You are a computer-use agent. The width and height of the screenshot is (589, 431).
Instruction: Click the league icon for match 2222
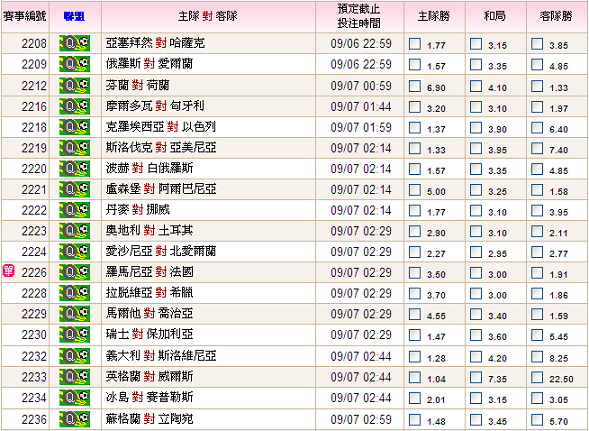click(74, 210)
